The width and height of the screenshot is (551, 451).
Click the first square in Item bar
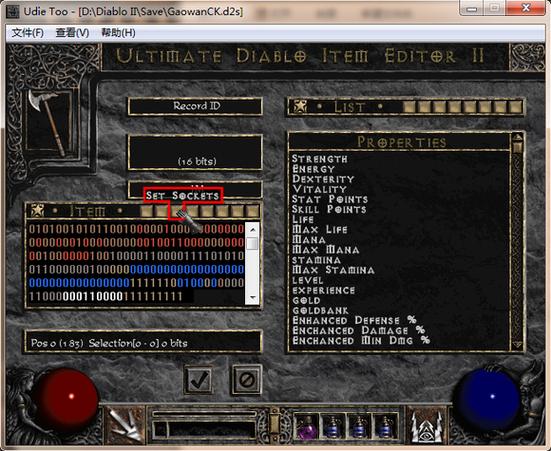(x=147, y=211)
